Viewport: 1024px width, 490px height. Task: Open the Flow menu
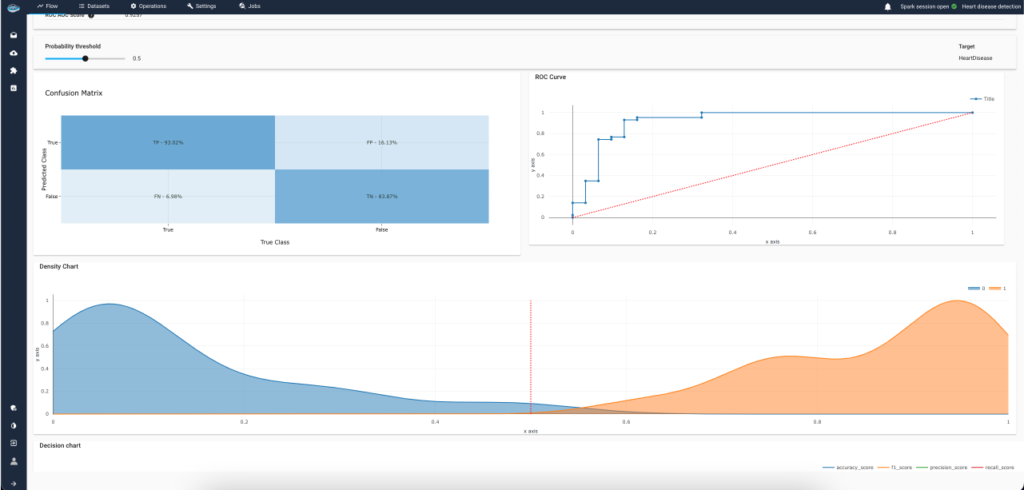[x=46, y=6]
